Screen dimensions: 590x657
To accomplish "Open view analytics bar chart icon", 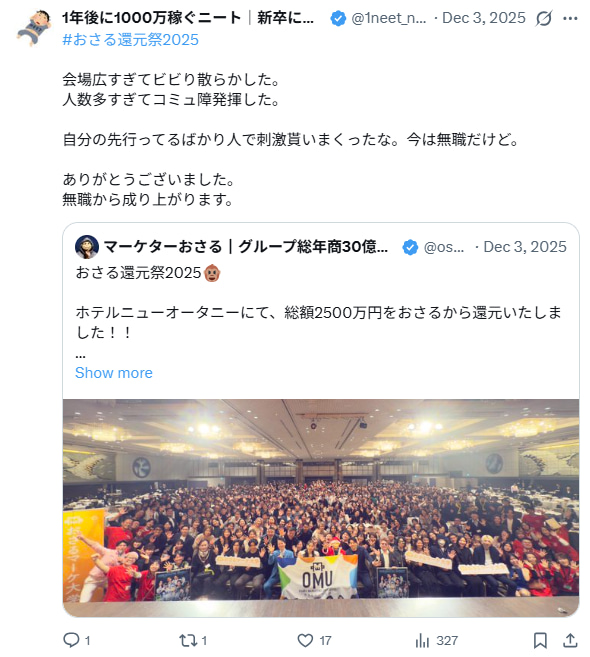I will (x=422, y=640).
